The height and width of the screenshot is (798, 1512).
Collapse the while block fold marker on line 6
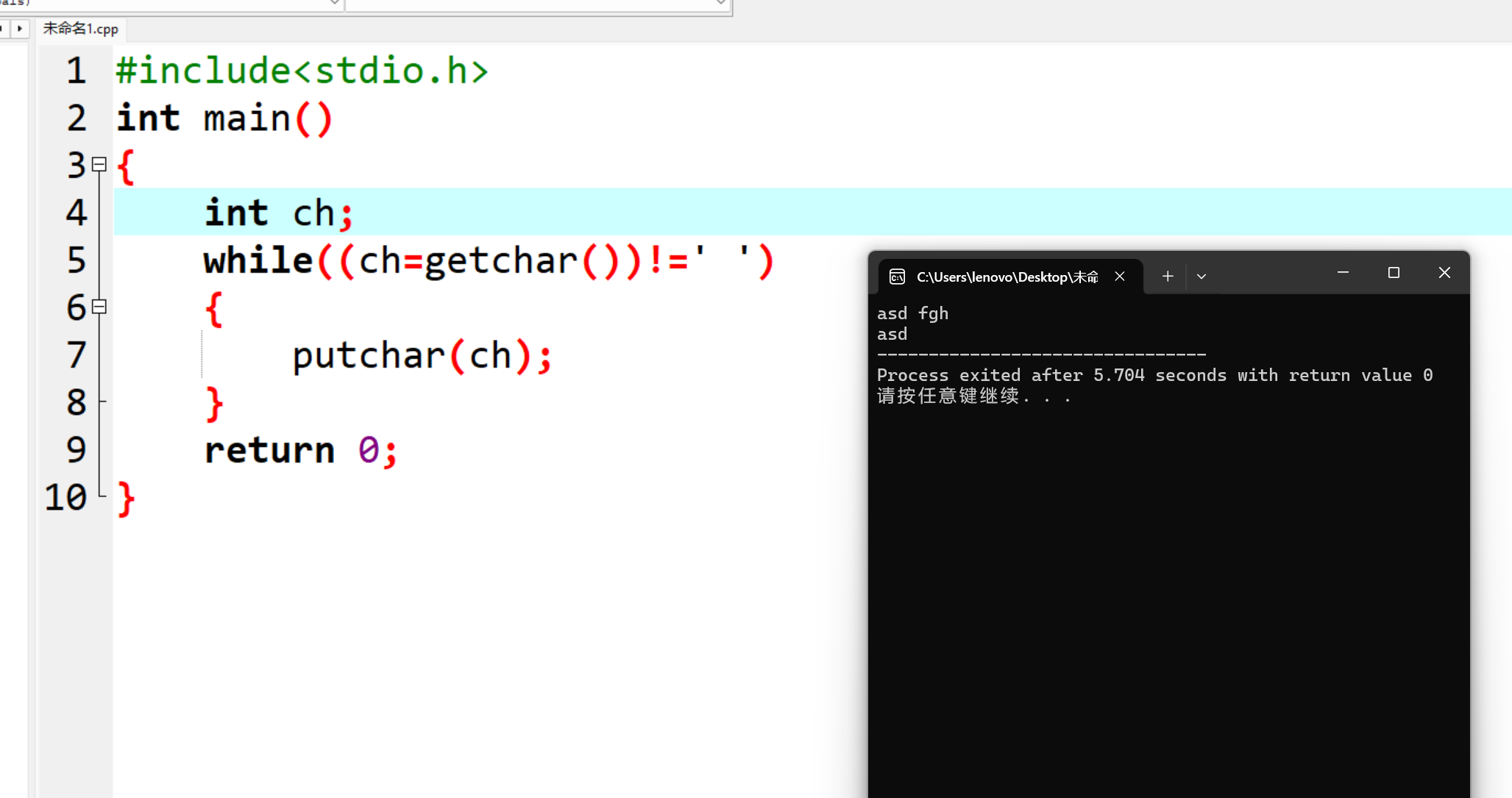click(x=99, y=307)
